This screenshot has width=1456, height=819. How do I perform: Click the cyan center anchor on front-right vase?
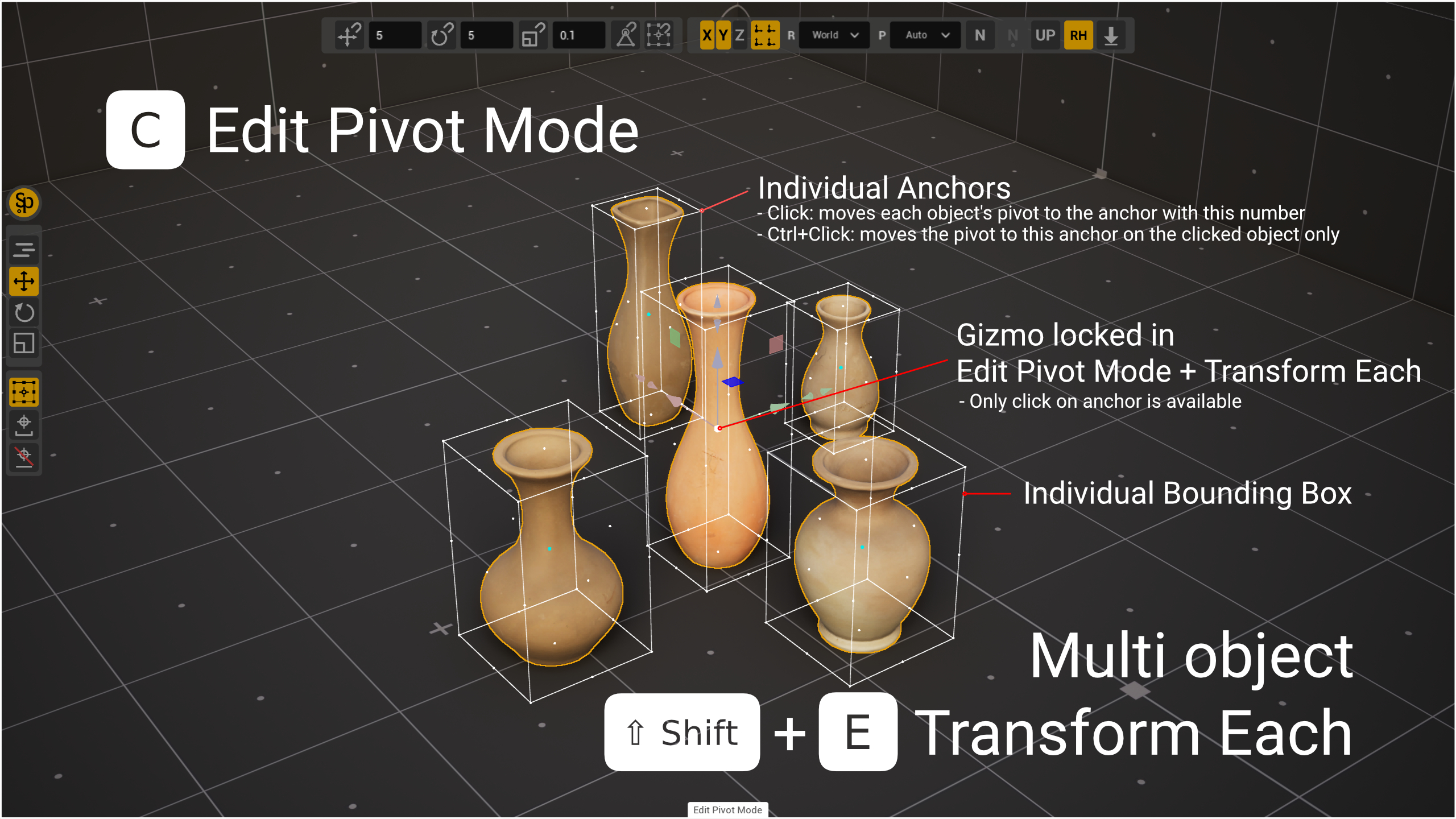click(x=862, y=547)
